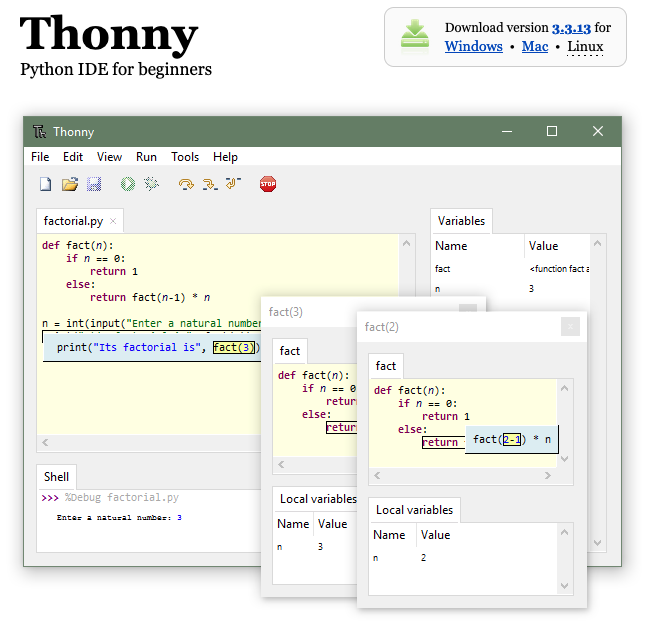Close the fact(3) frame window
Screen dimensions: 656x621
pos(468,308)
